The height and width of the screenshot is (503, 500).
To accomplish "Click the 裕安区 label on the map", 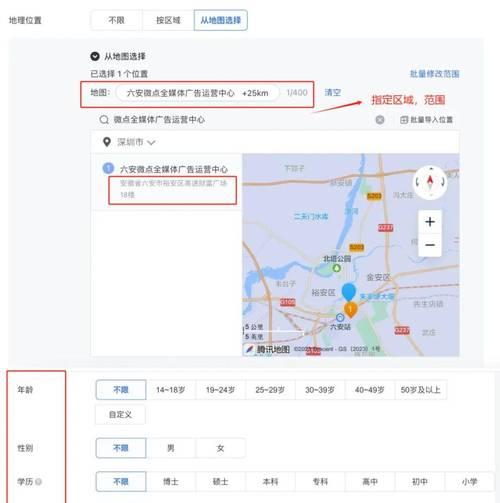I will coord(323,293).
